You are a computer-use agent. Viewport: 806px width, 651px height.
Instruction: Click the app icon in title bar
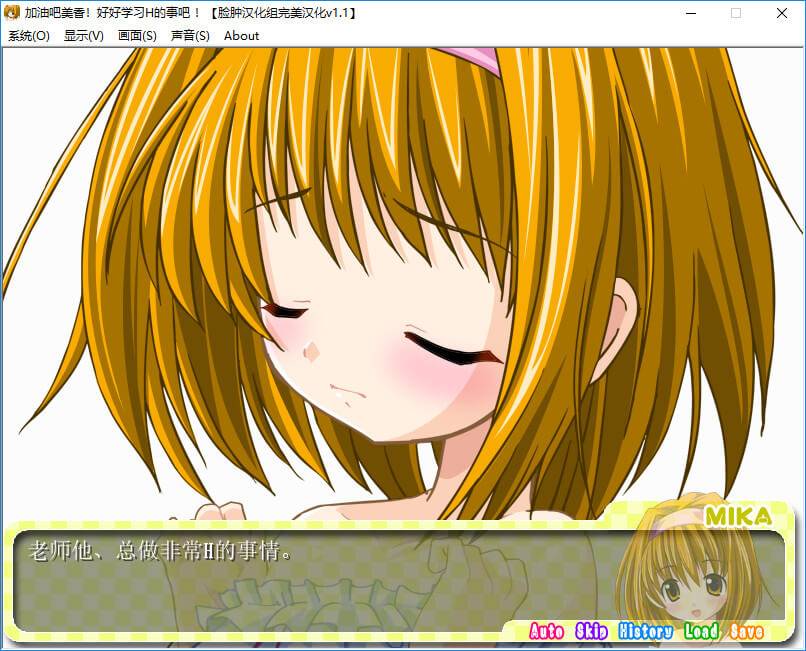tap(12, 13)
